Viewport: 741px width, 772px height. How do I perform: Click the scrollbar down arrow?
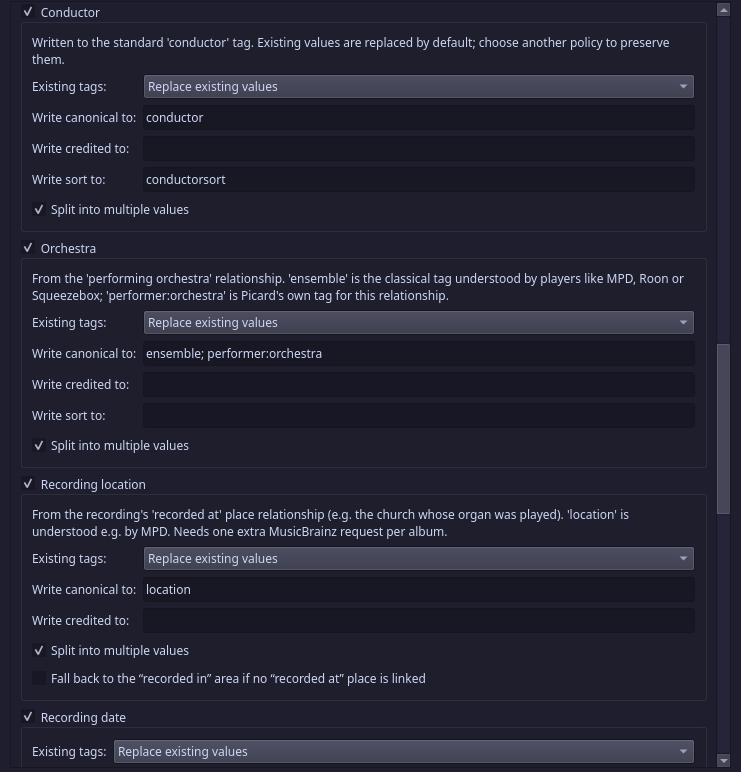723,761
